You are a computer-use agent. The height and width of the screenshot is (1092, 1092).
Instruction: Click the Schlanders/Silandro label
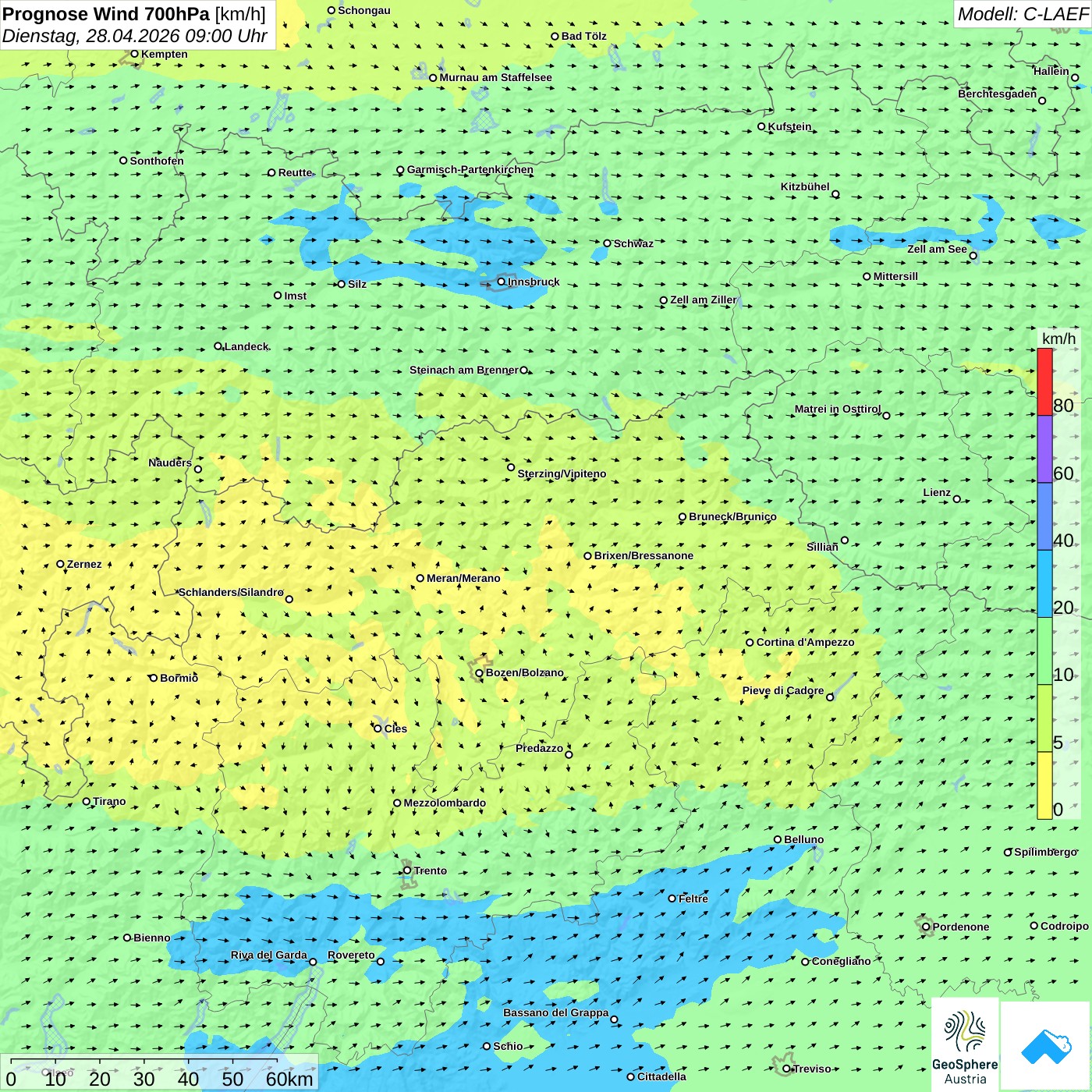(x=231, y=592)
